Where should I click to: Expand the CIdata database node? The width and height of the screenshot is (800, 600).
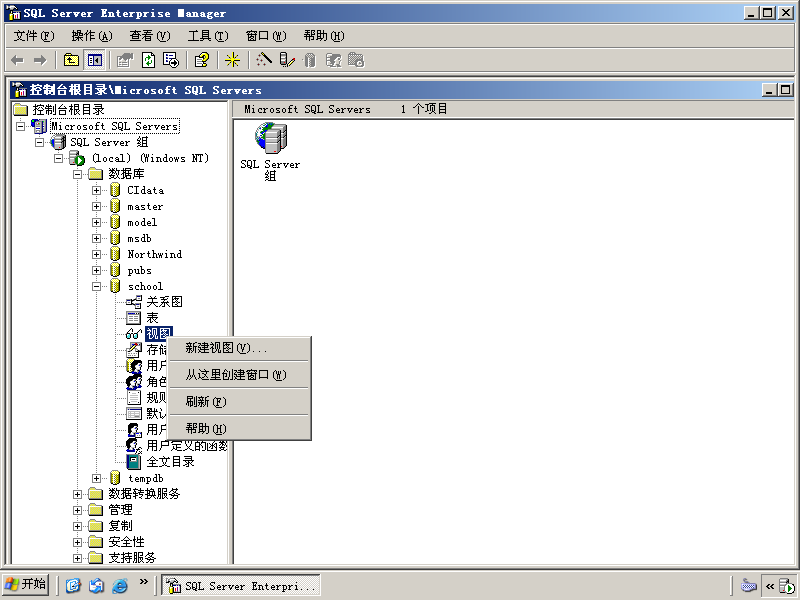pyautogui.click(x=96, y=190)
